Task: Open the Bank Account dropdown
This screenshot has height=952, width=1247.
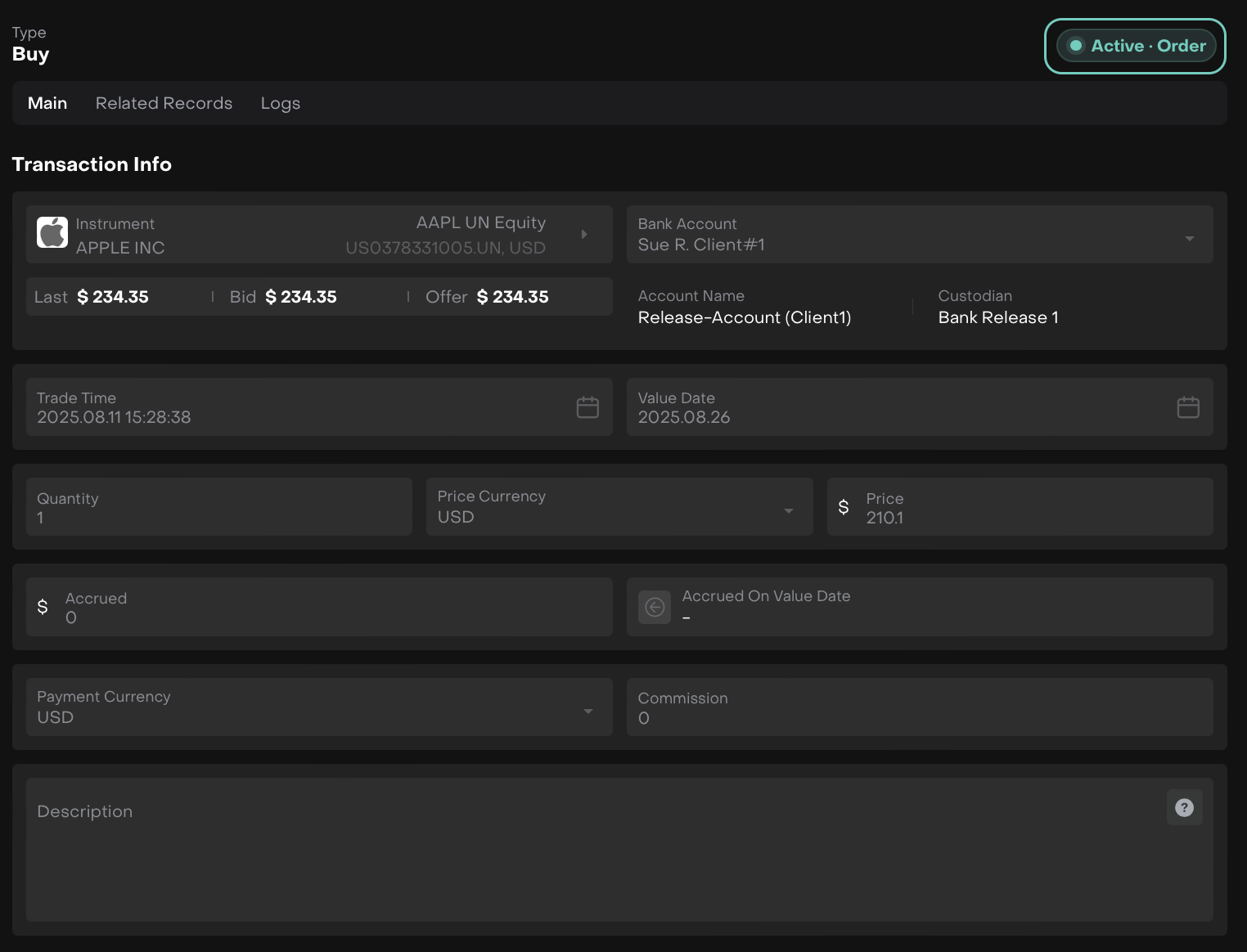Action: pyautogui.click(x=1189, y=239)
